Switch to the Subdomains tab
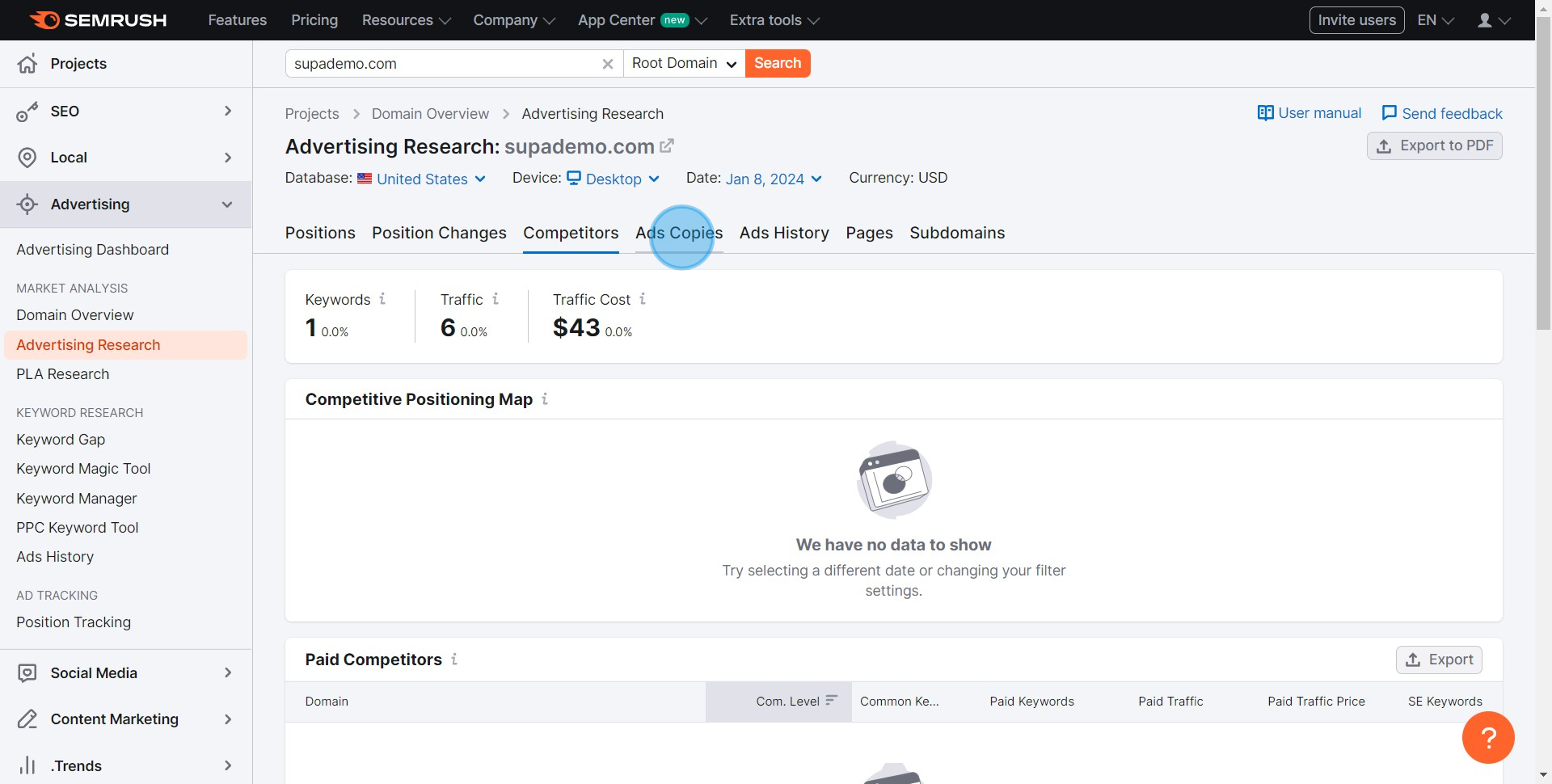The width and height of the screenshot is (1552, 784). (957, 233)
